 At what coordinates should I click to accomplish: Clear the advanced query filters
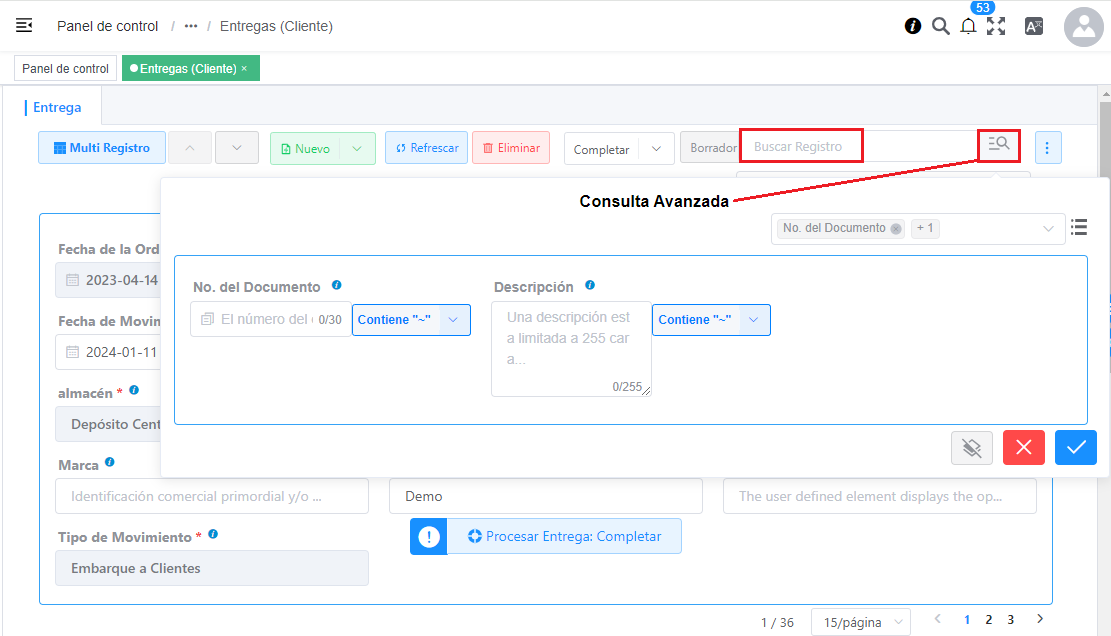tap(971, 448)
